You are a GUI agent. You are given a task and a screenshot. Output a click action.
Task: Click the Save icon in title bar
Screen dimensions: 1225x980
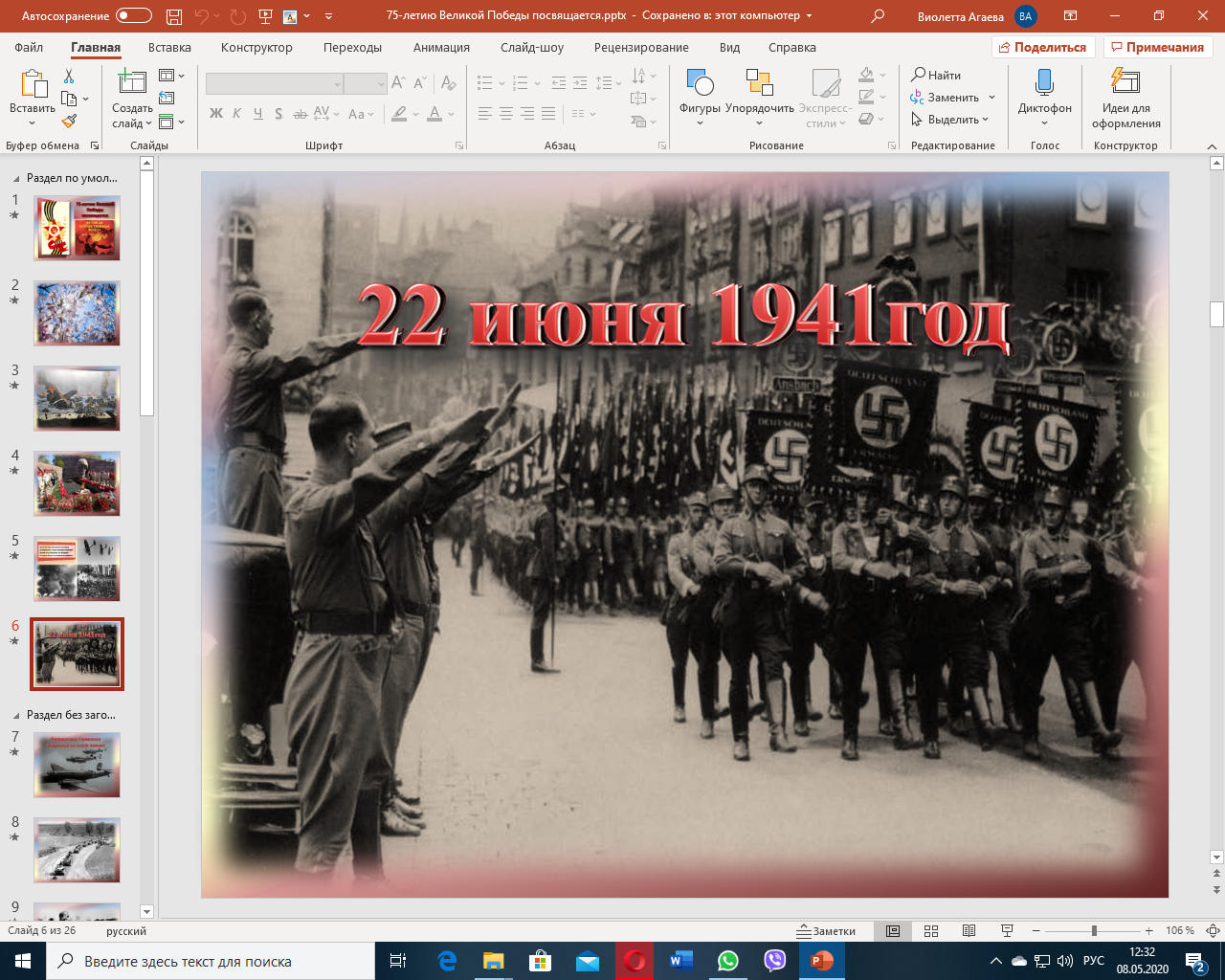[173, 16]
